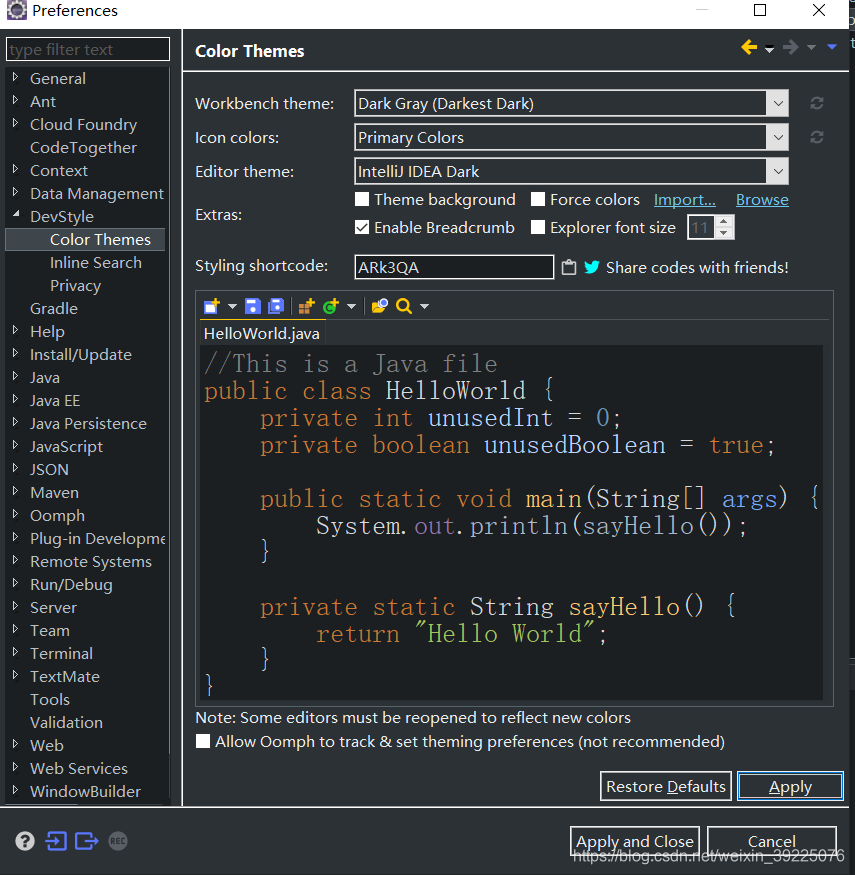Increase explorer font size with the up arrow
The image size is (855, 875).
coord(724,222)
